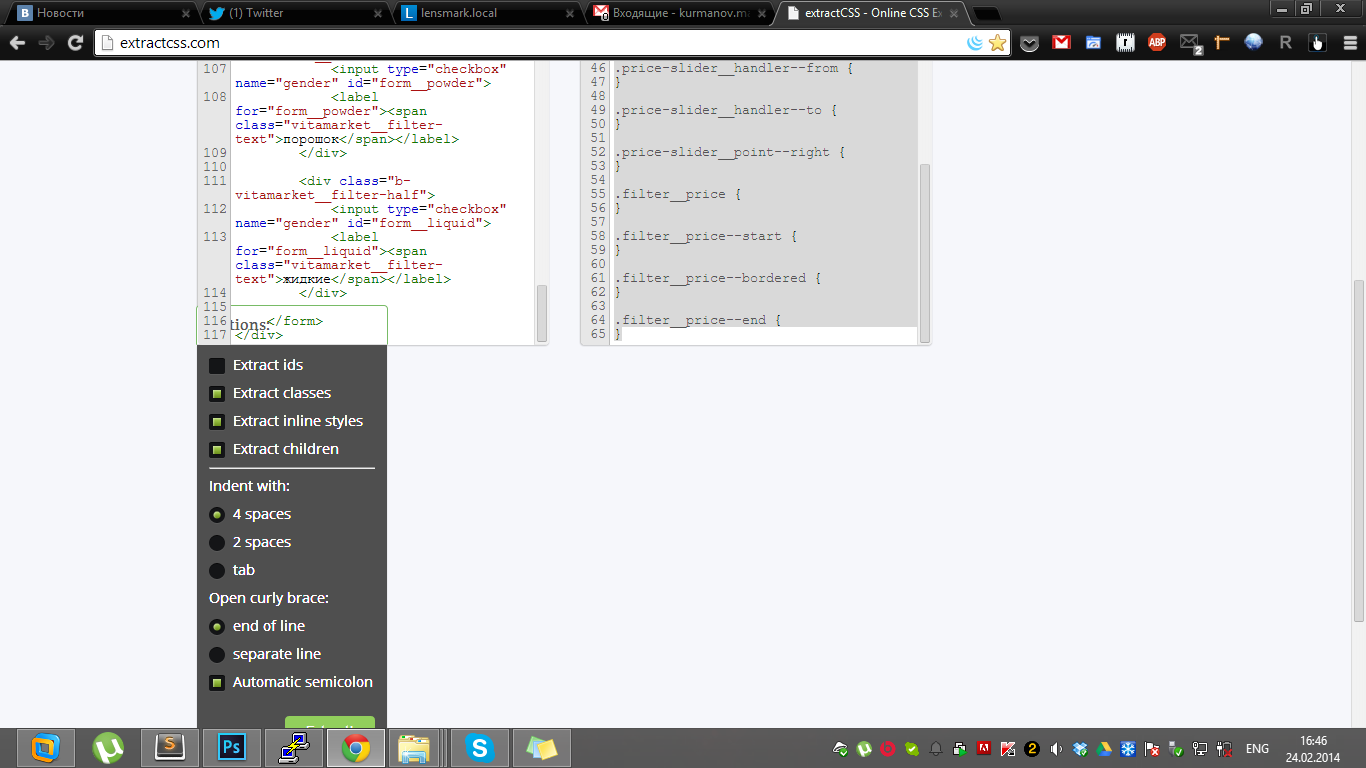Select 2 spaces indentation
This screenshot has height=768, width=1366.
[217, 543]
